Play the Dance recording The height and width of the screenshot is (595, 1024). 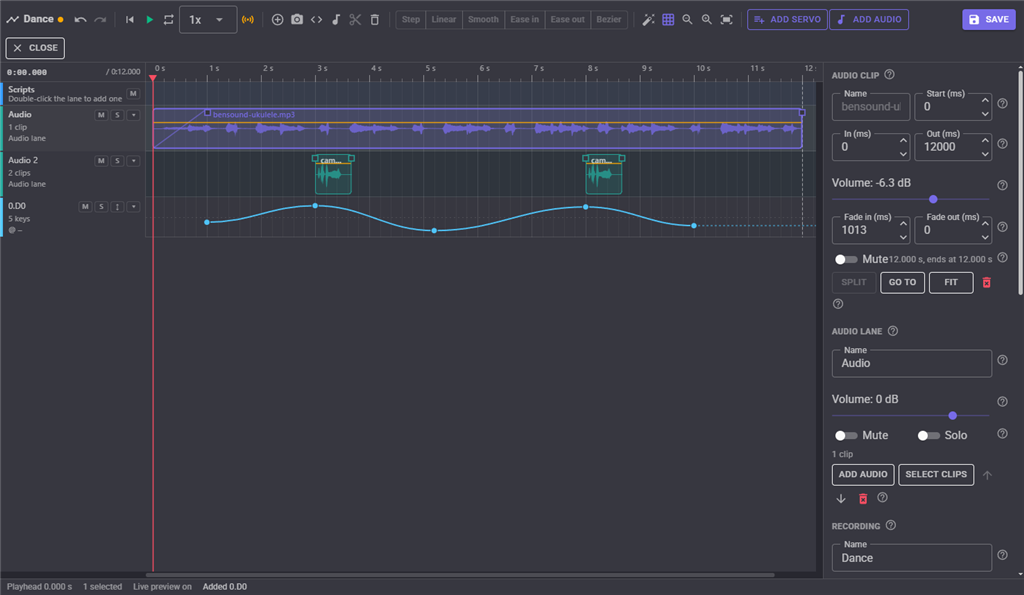tap(150, 20)
